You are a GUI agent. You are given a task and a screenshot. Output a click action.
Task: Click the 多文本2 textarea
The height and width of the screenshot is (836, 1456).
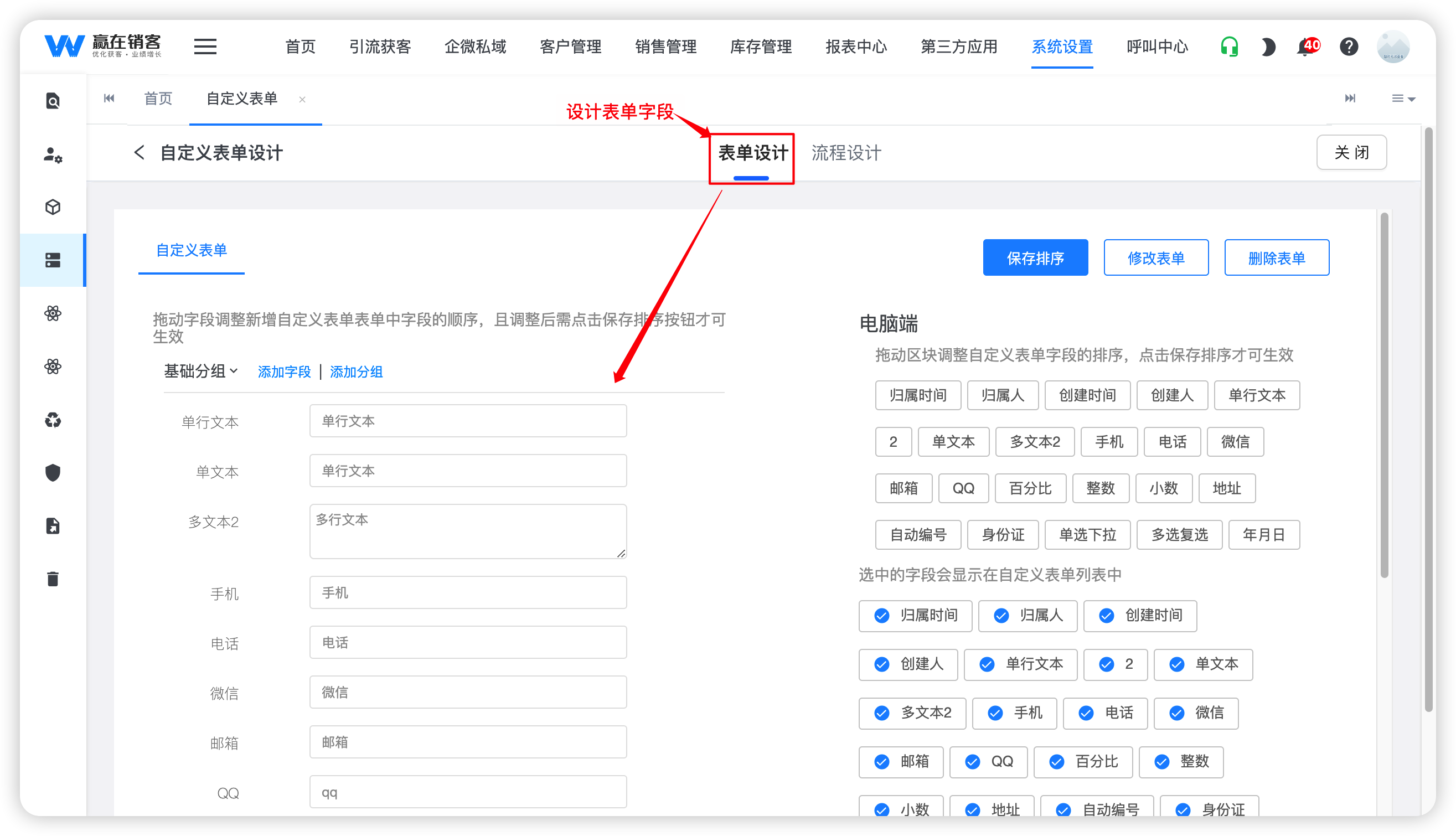468,531
